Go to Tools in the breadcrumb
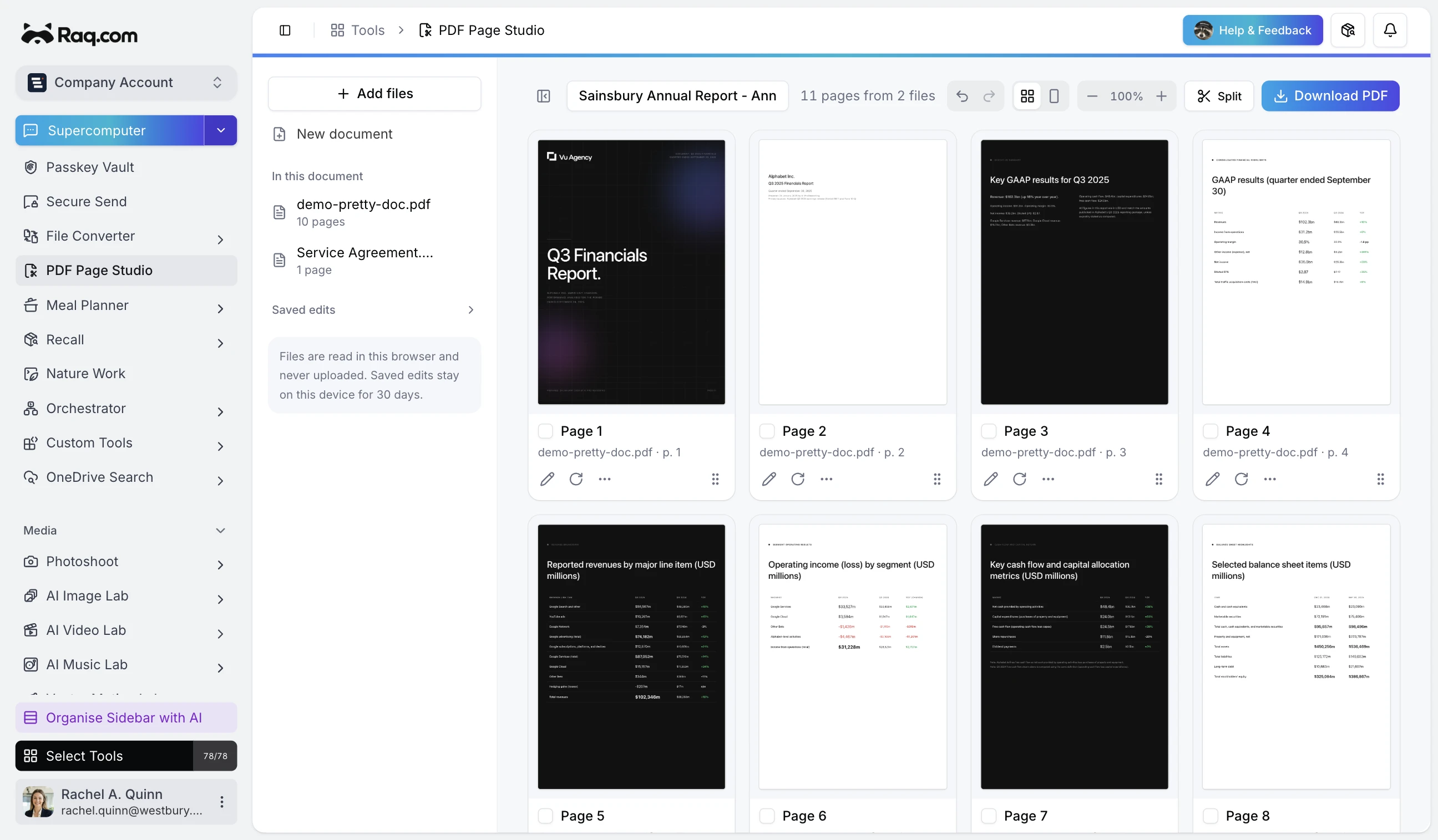 [x=357, y=30]
